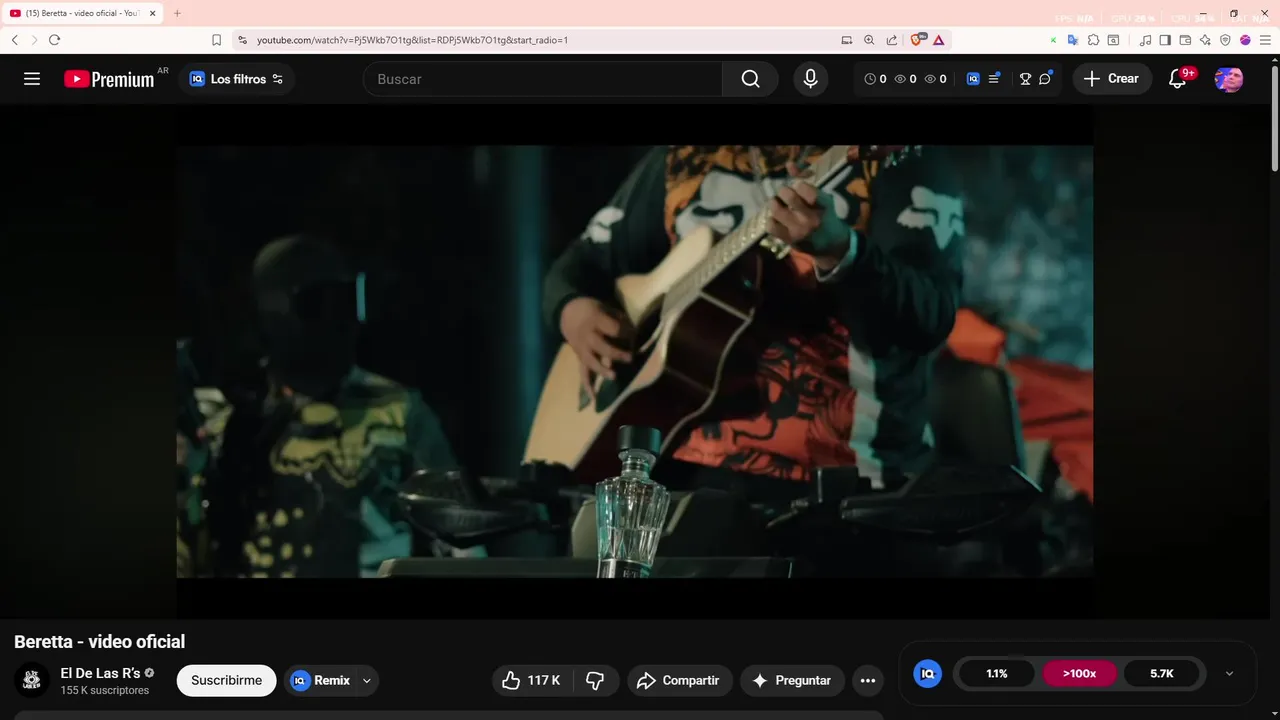The image size is (1280, 720).
Task: Click the Buscar search field
Action: pos(543,79)
